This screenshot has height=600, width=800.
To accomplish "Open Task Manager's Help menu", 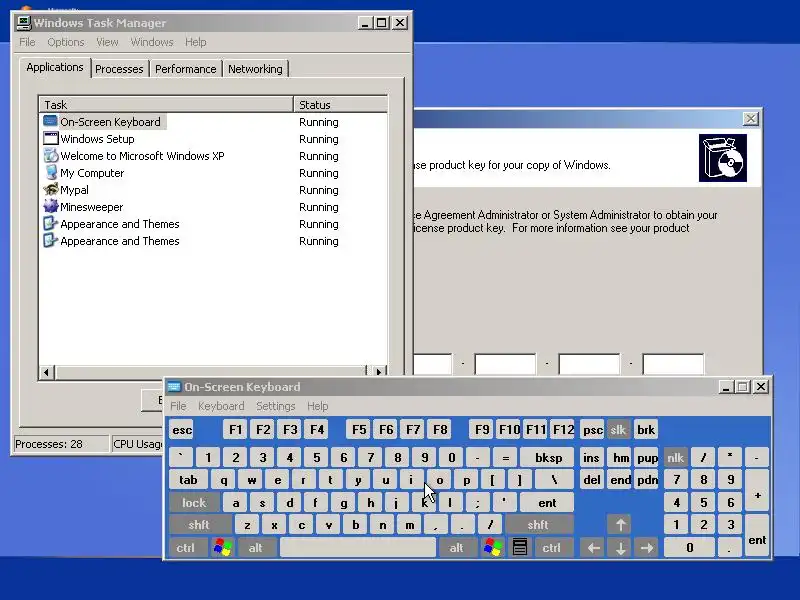I will 195,42.
